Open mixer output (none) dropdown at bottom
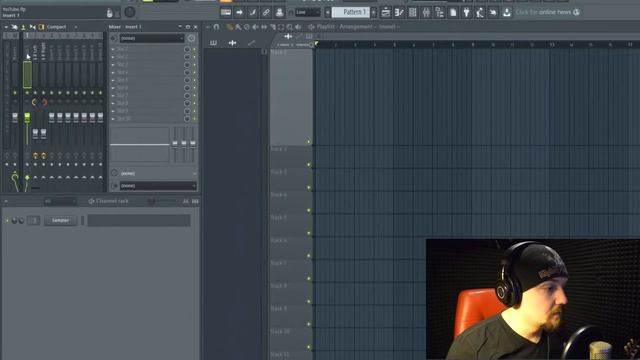The height and width of the screenshot is (360, 640). click(x=158, y=186)
